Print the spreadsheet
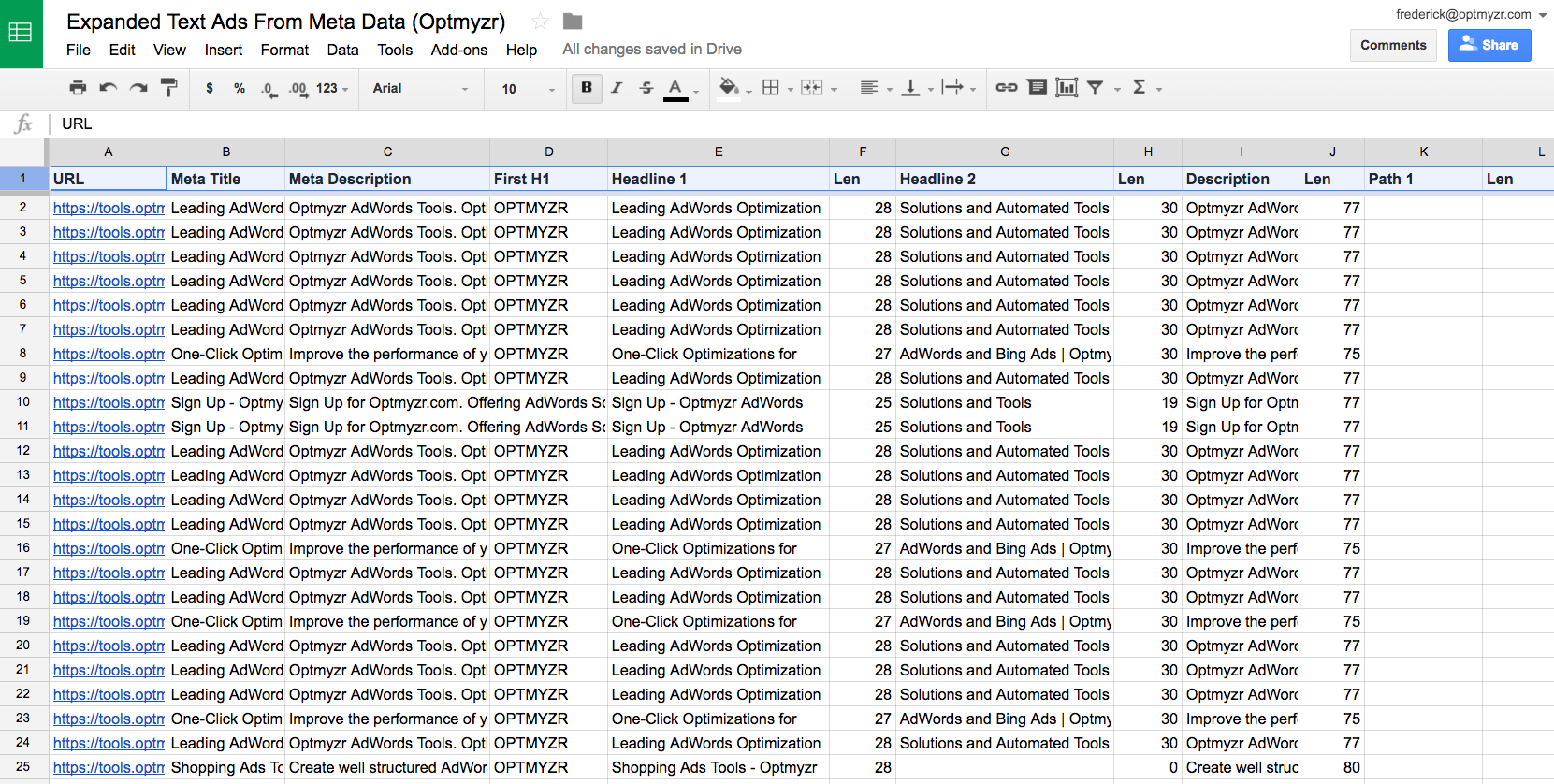The image size is (1554, 784). [x=78, y=88]
